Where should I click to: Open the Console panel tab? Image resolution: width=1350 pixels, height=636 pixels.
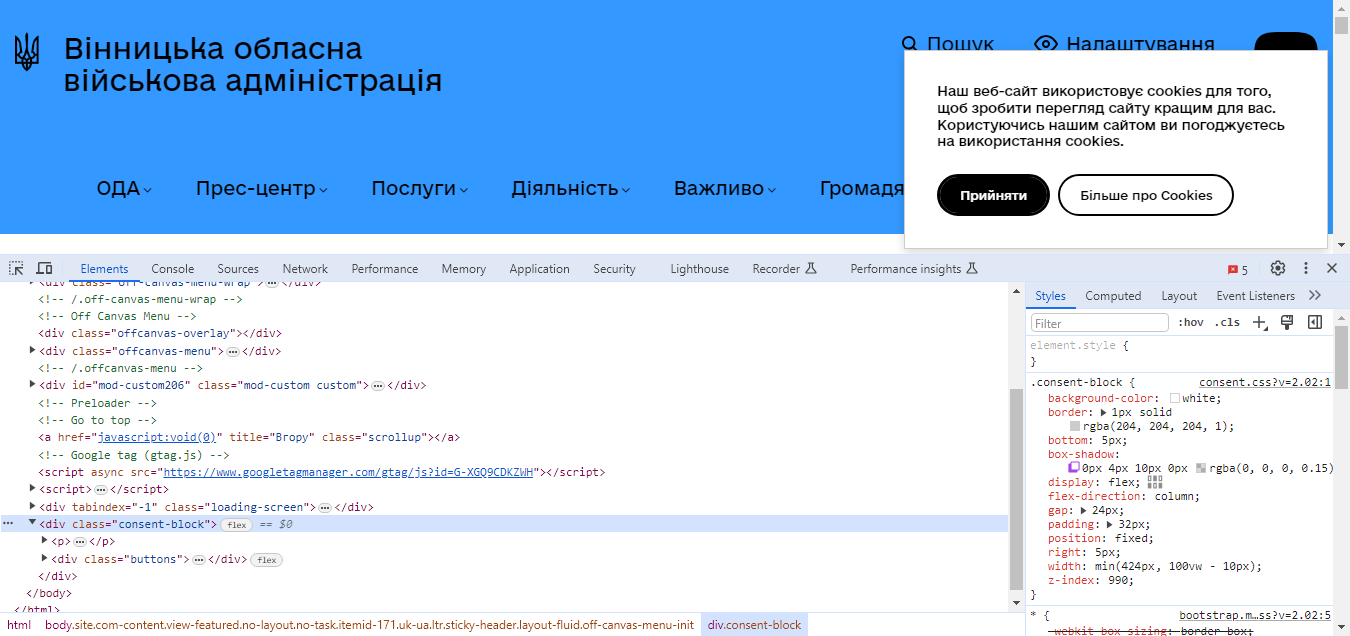[x=172, y=268]
